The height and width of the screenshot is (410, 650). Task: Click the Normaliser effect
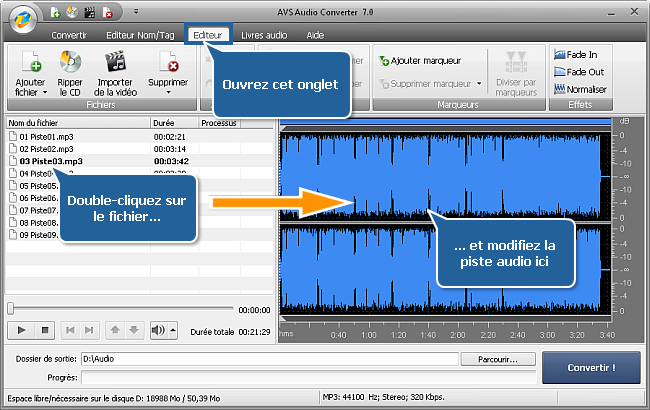tap(580, 88)
